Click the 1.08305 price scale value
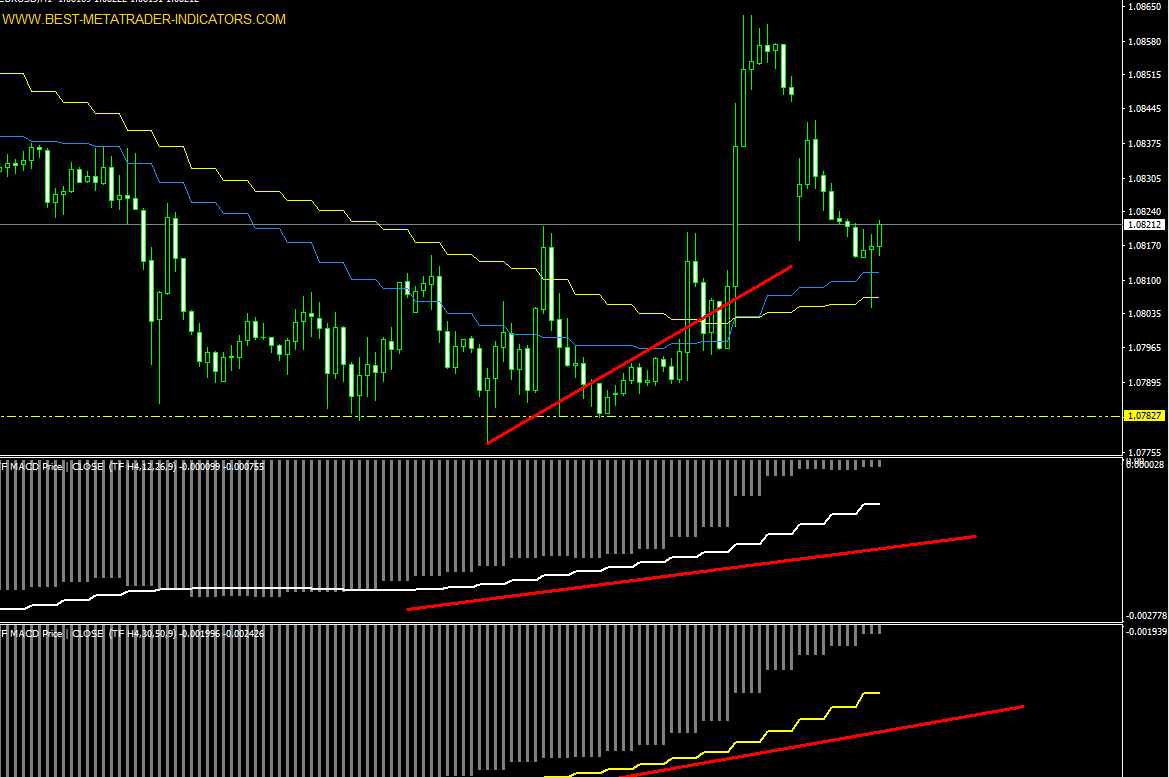1169x777 pixels. 1144,179
